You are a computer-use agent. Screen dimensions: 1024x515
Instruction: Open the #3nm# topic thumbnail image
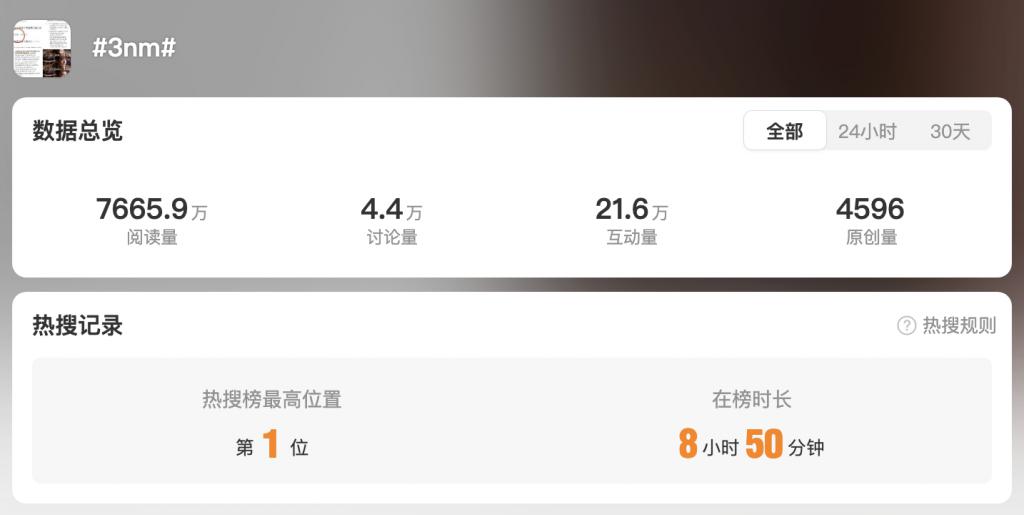point(42,49)
